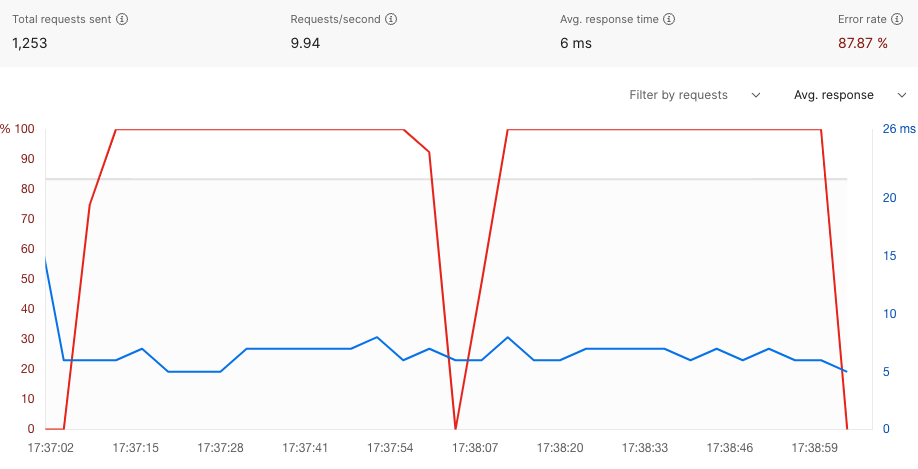The height and width of the screenshot is (469, 918).
Task: Click the 26 ms right axis label
Action: 899,129
